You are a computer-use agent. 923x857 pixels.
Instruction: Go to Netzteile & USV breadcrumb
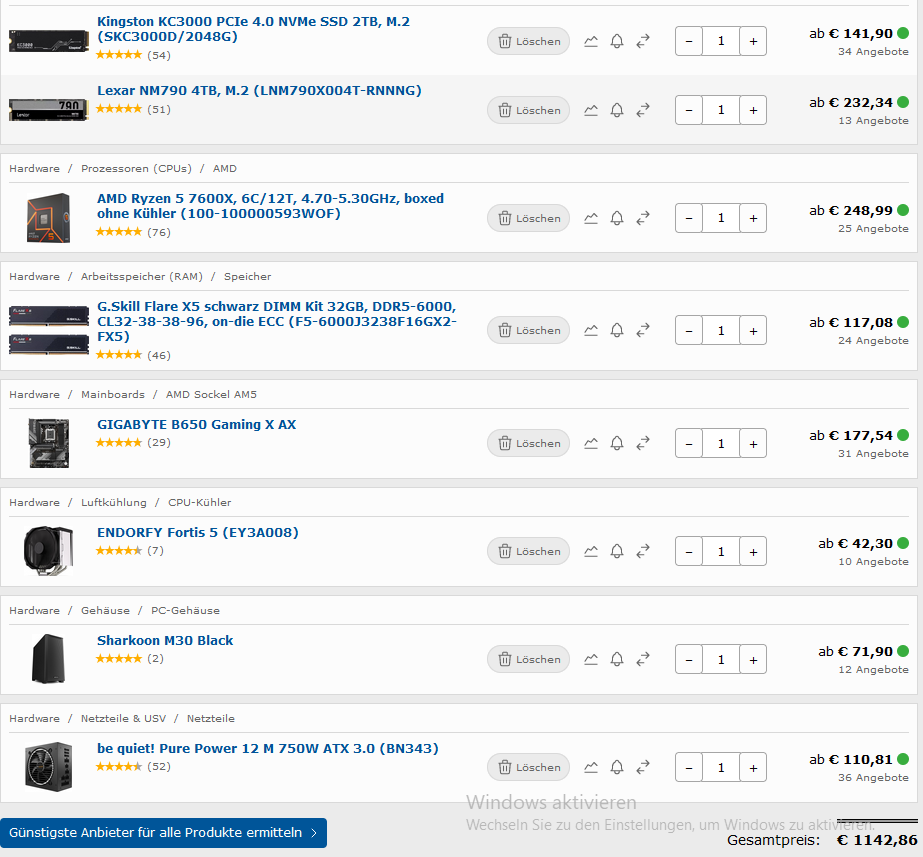click(124, 719)
